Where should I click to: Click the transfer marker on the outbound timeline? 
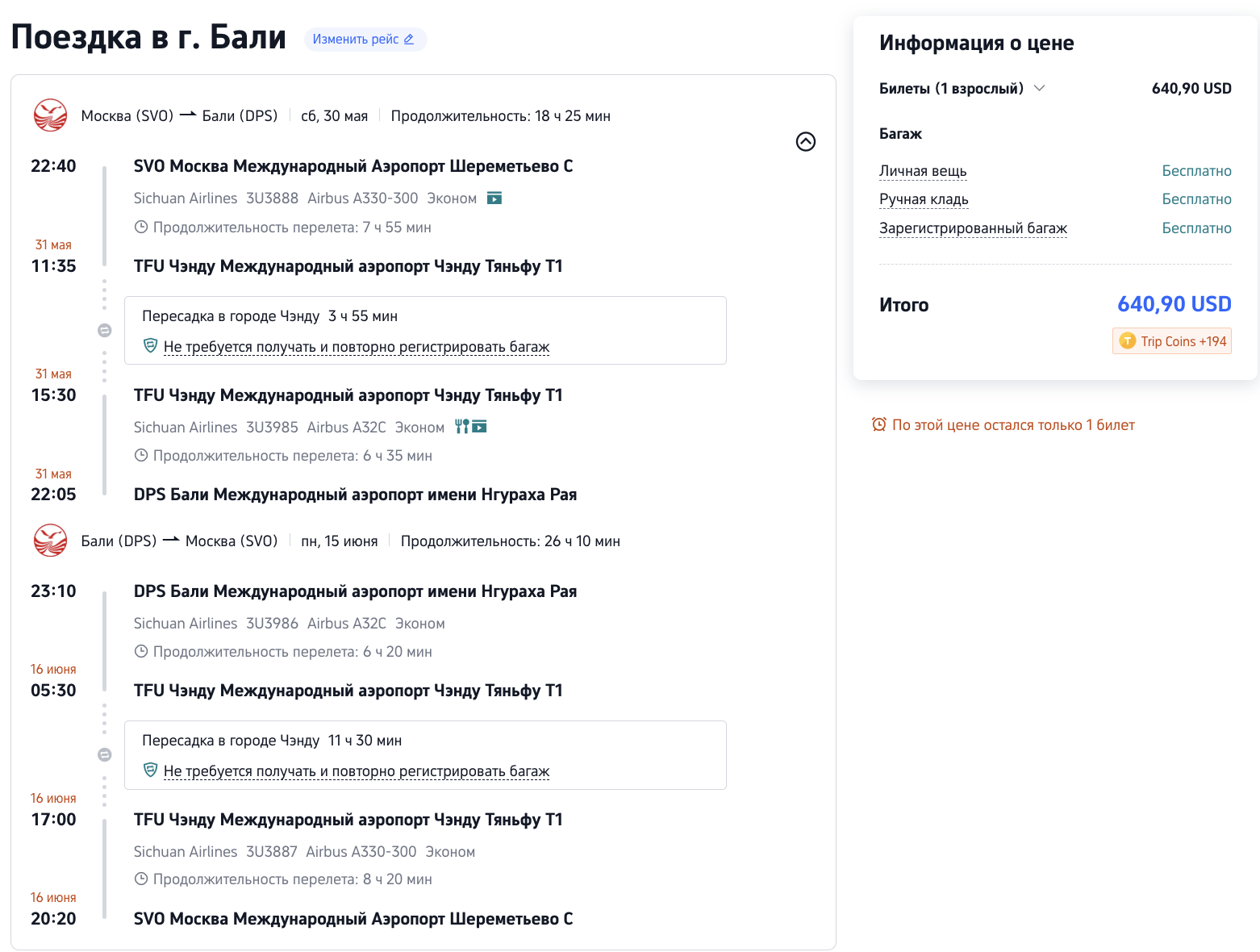pyautogui.click(x=104, y=330)
